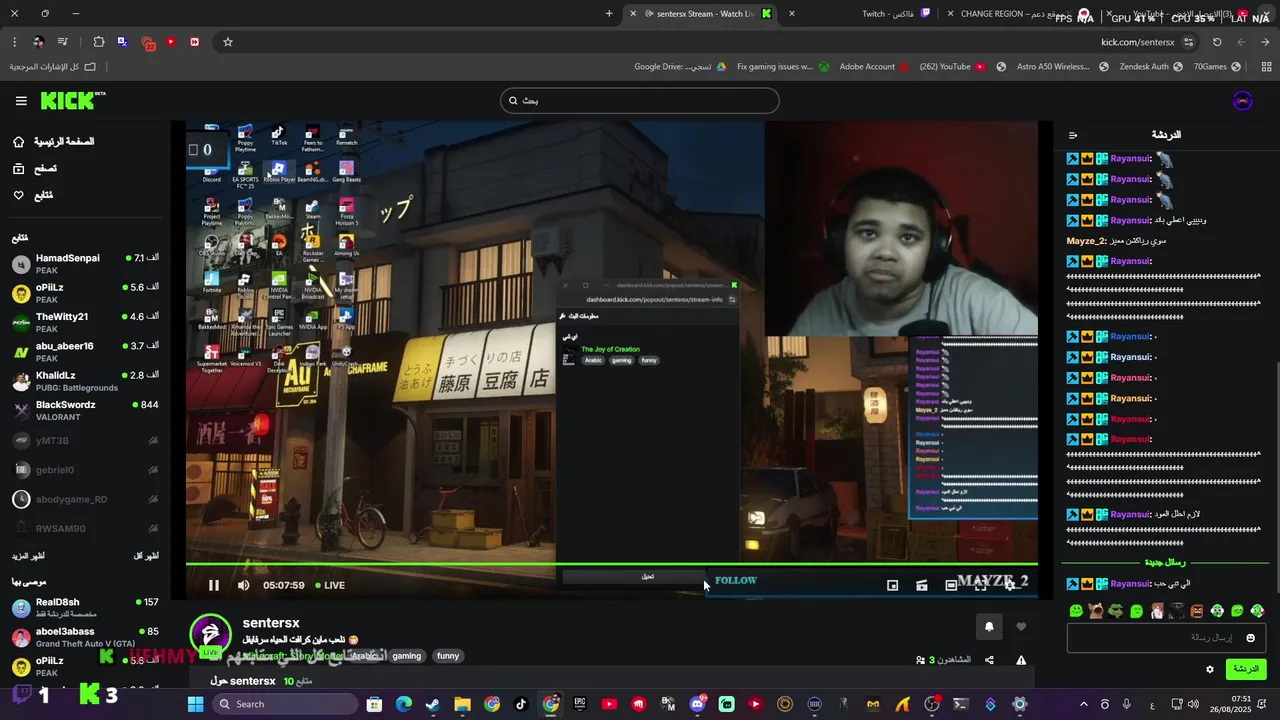
Task: Click the share icon below the stream
Action: pos(989,660)
